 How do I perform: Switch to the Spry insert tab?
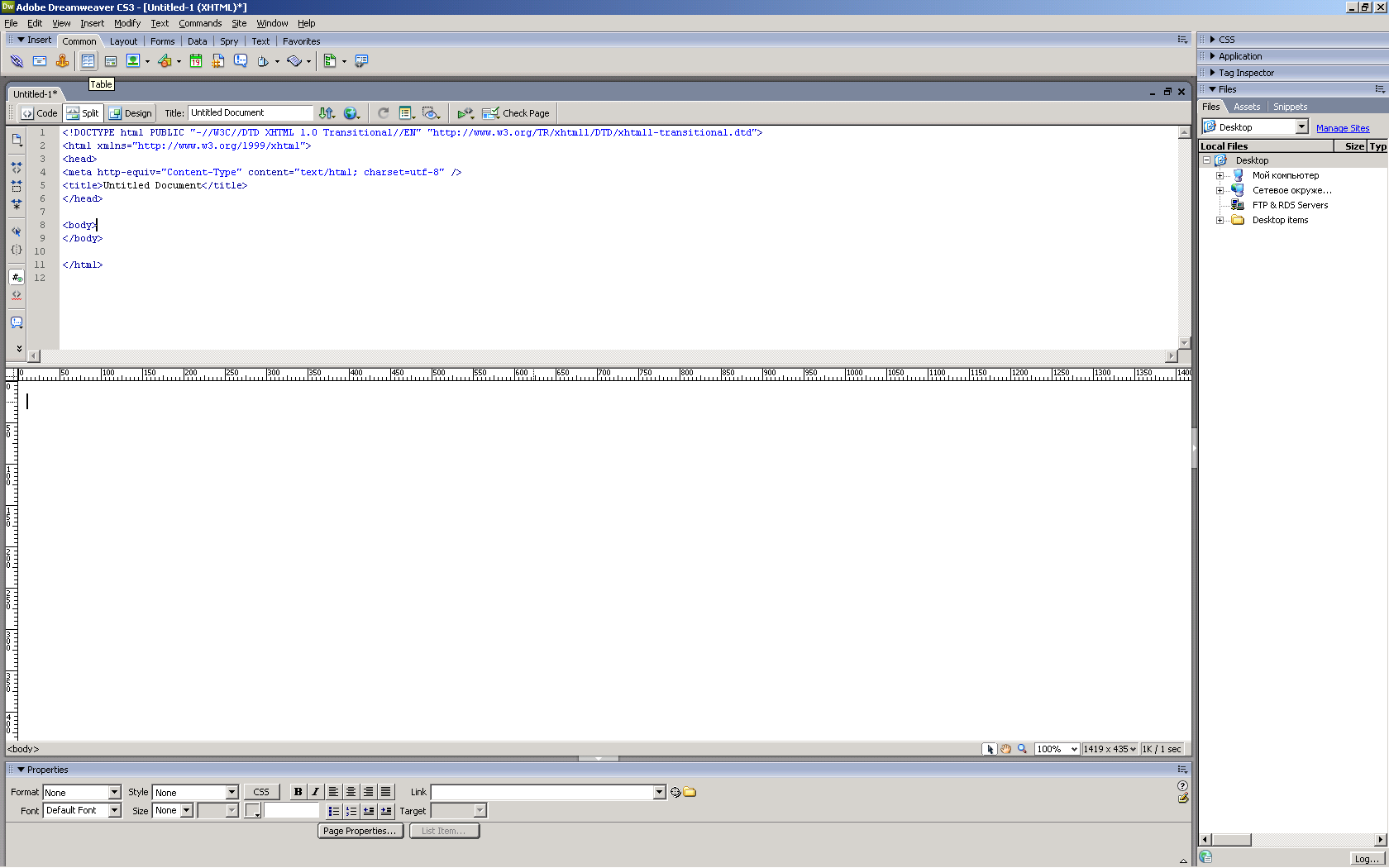pyautogui.click(x=229, y=41)
